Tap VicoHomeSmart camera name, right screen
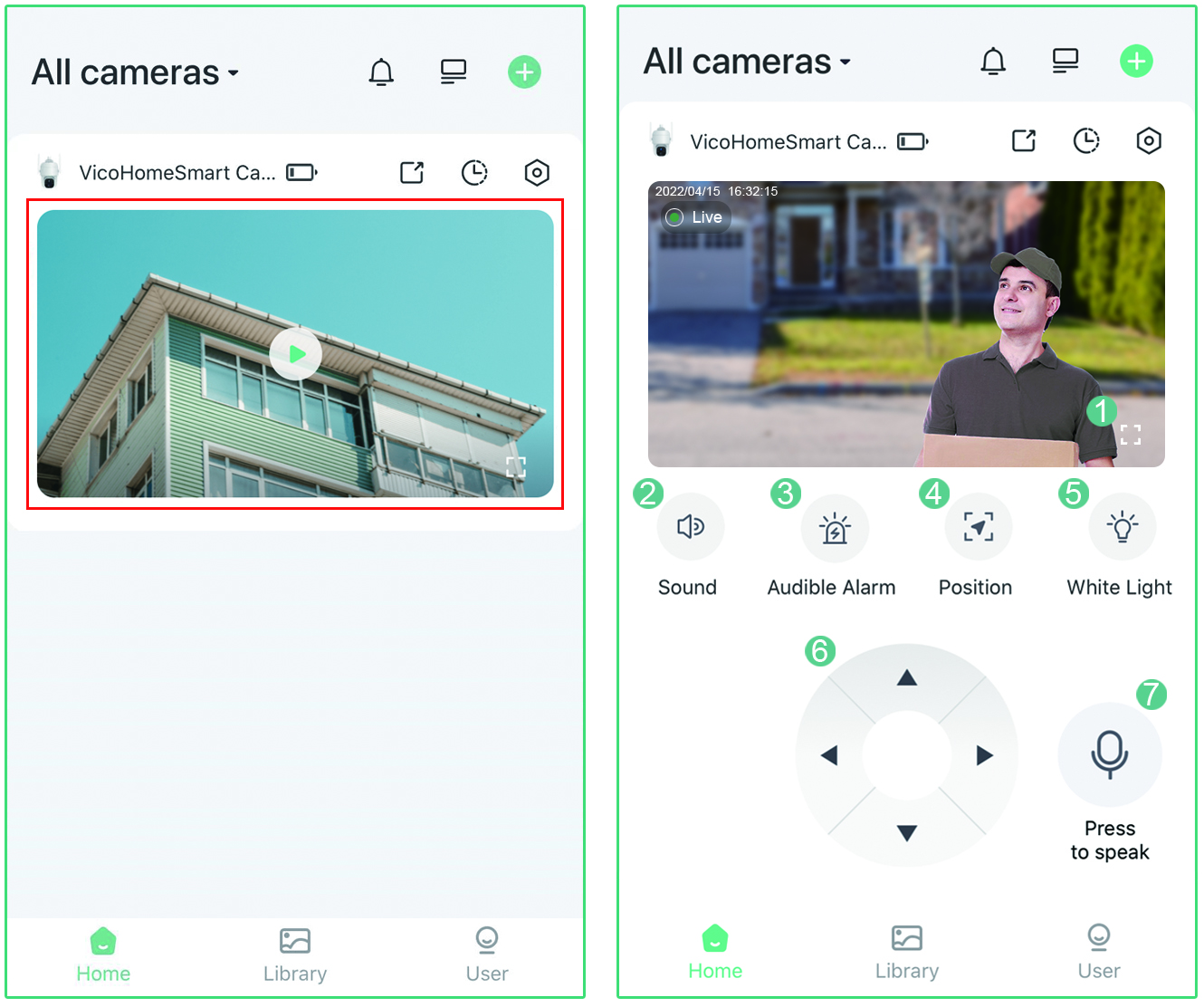Viewport: 1204px width, 1007px height. [788, 142]
